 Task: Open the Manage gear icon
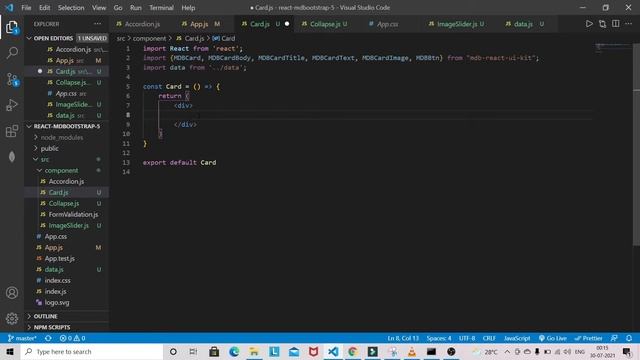pos(12,318)
